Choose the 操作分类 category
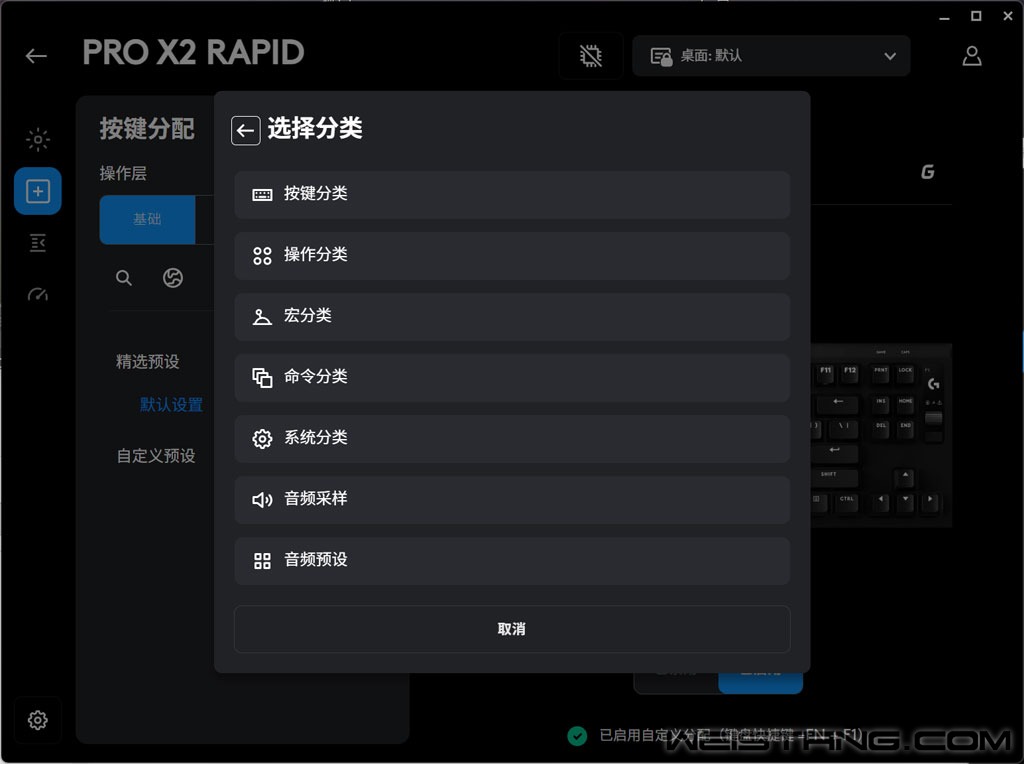This screenshot has height=764, width=1024. pyautogui.click(x=512, y=255)
